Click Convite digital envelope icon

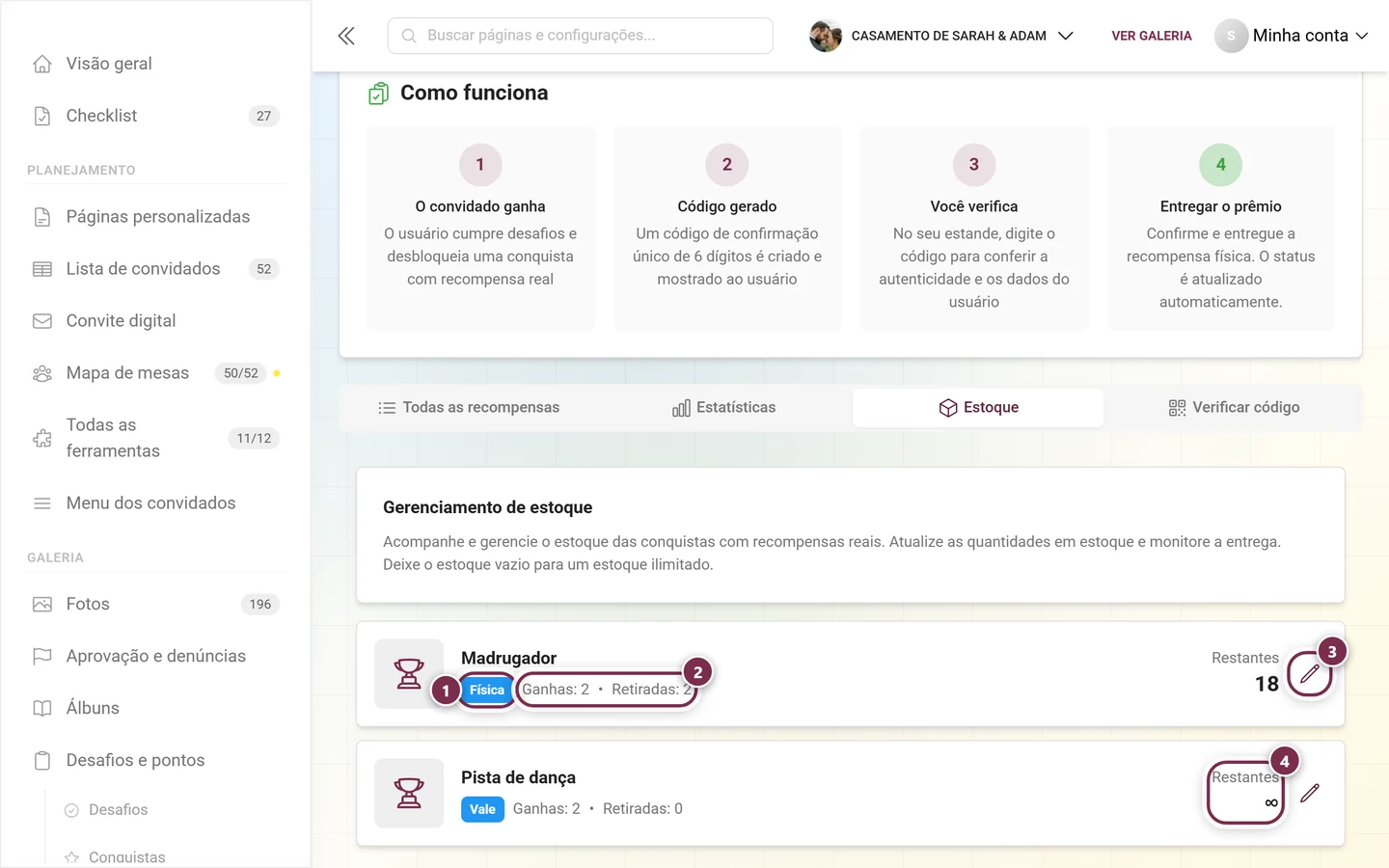42,321
